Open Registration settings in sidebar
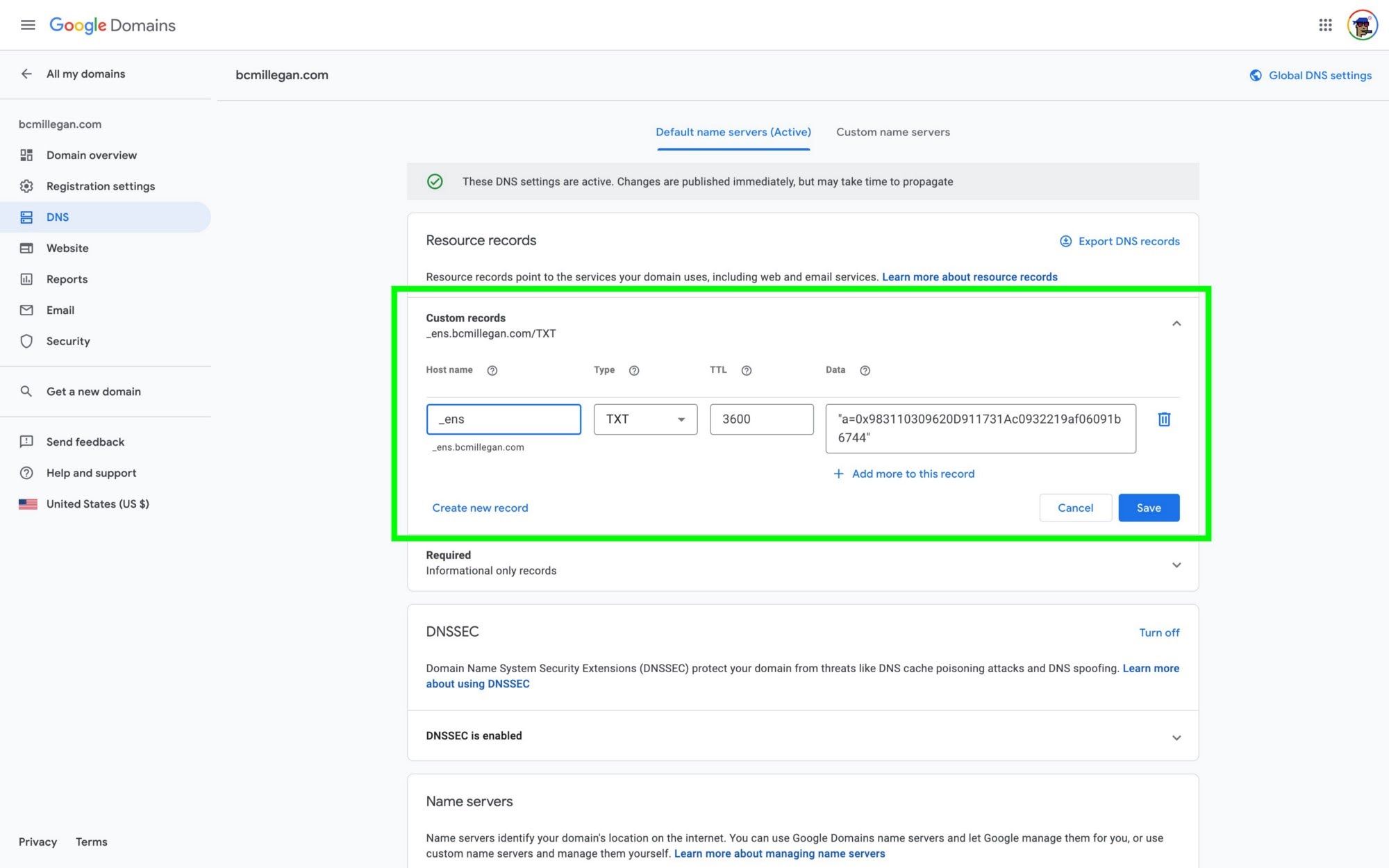This screenshot has height=868, width=1389. click(x=100, y=186)
